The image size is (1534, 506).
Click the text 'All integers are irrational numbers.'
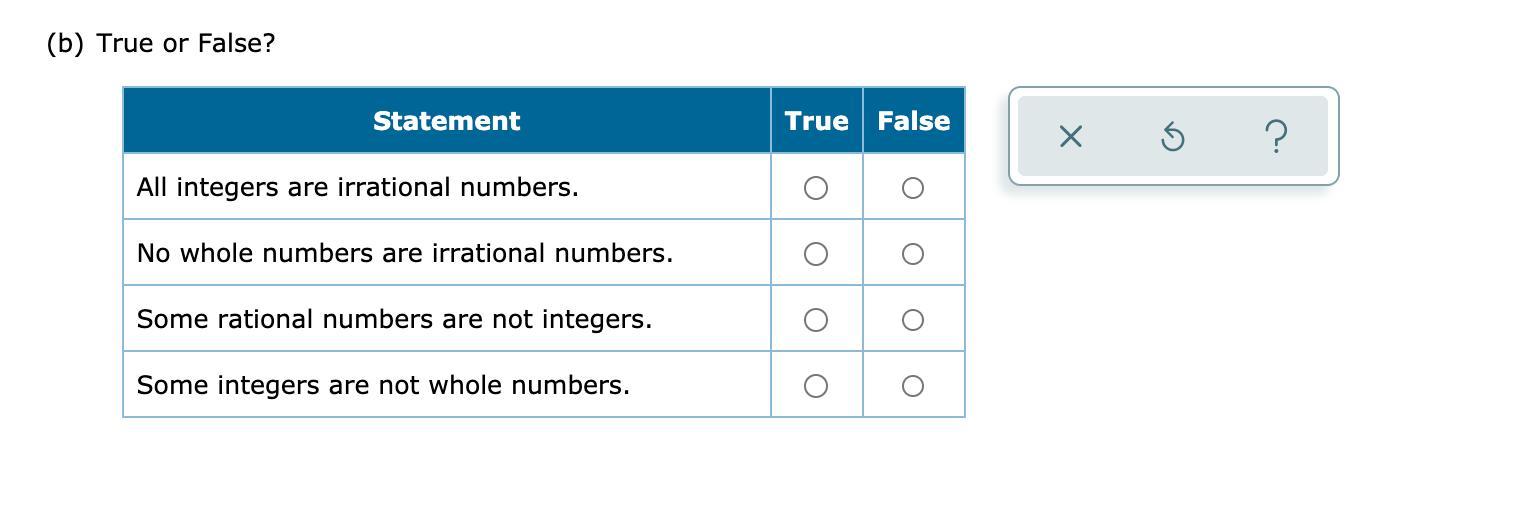[x=358, y=188]
